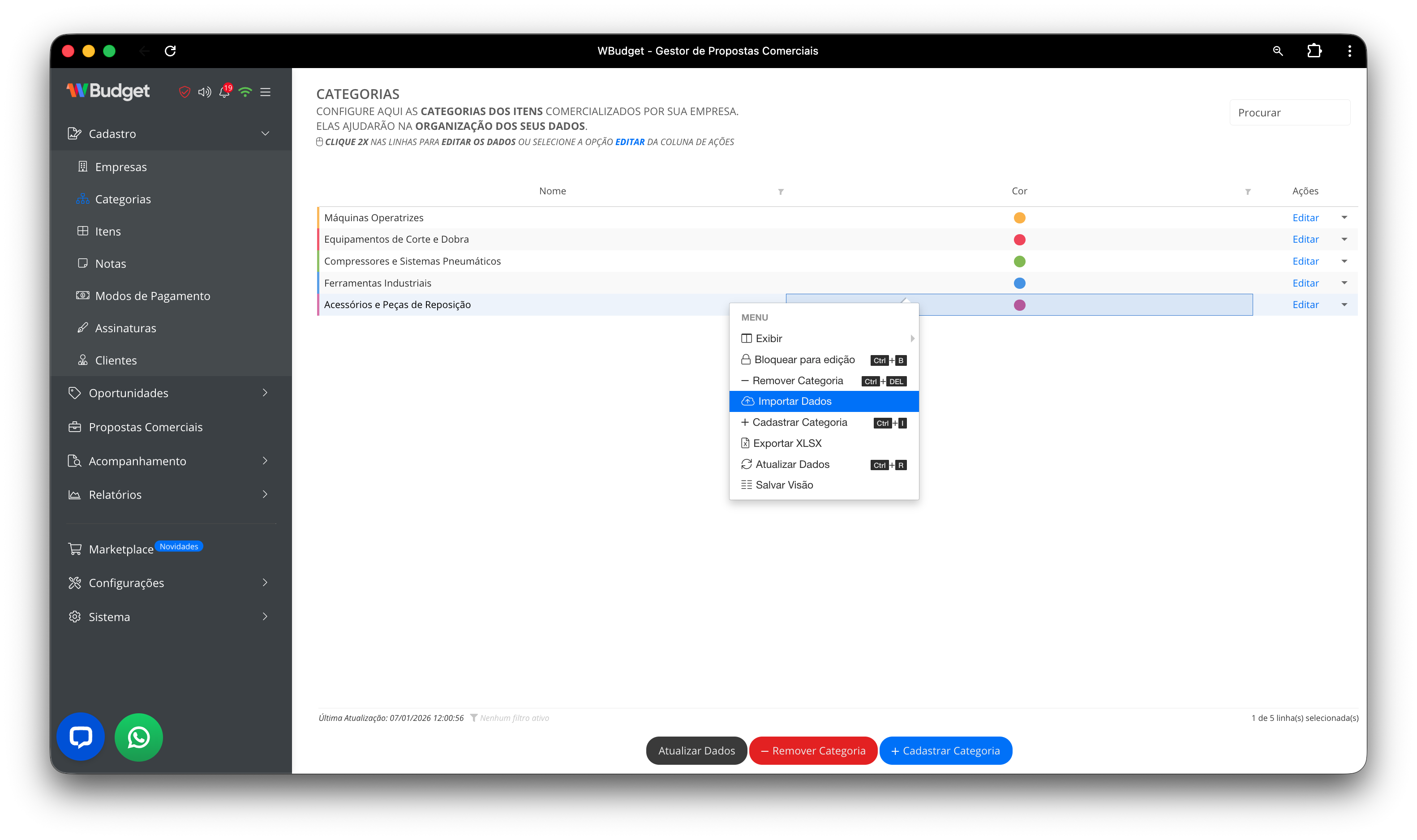Toggle the sound speaker icon
The height and width of the screenshot is (840, 1417).
tap(204, 92)
